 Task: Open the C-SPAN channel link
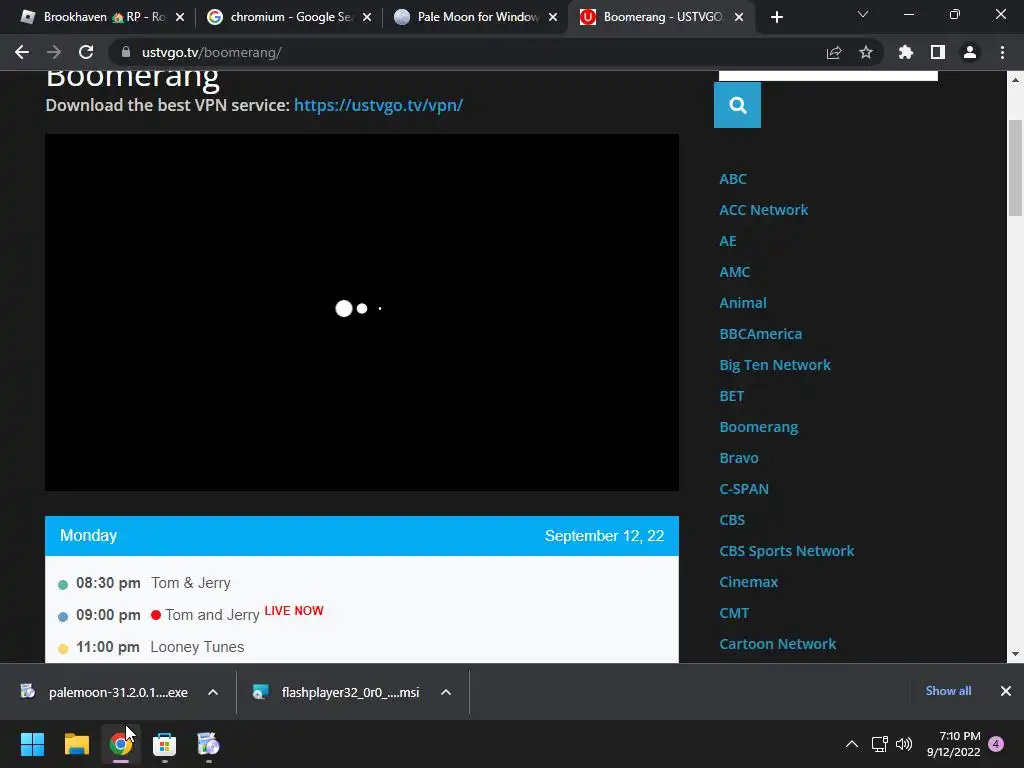(x=744, y=489)
